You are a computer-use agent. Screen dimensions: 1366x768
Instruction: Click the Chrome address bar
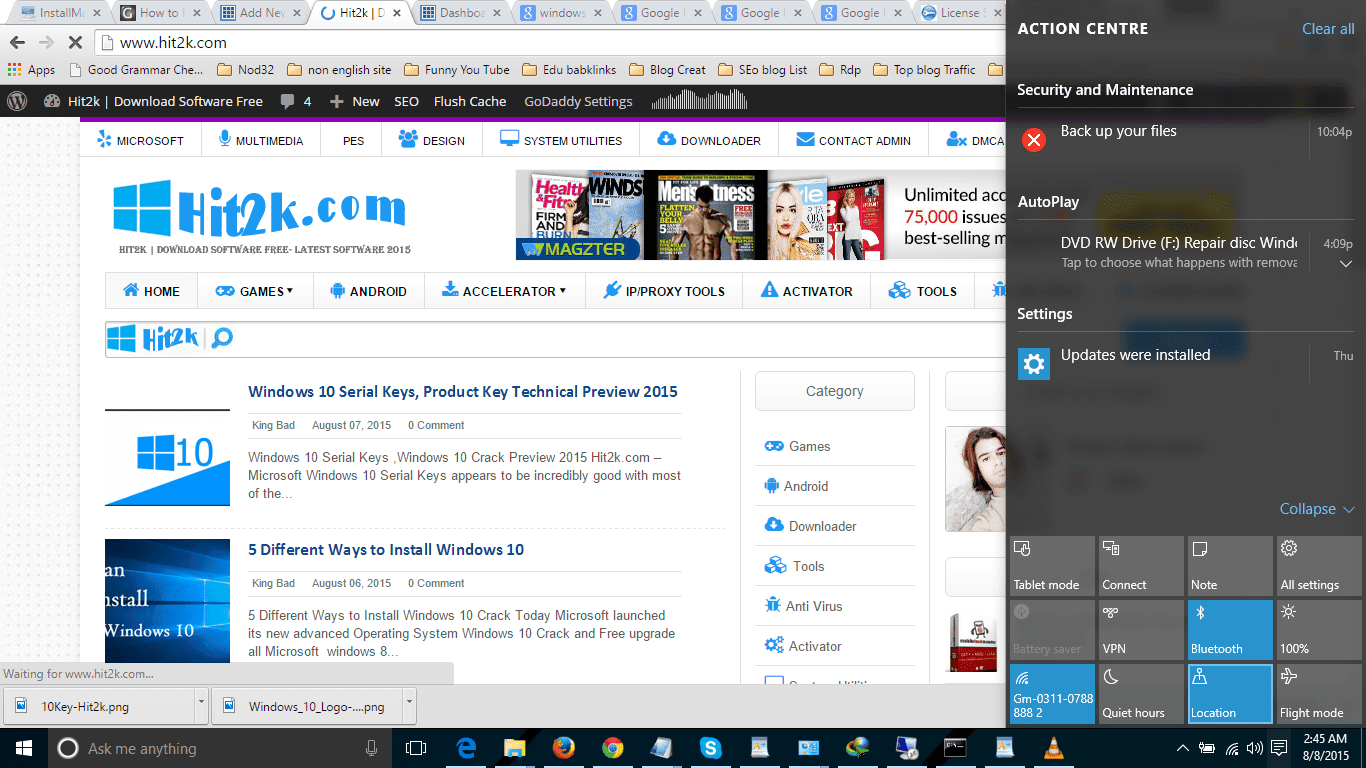coord(550,42)
